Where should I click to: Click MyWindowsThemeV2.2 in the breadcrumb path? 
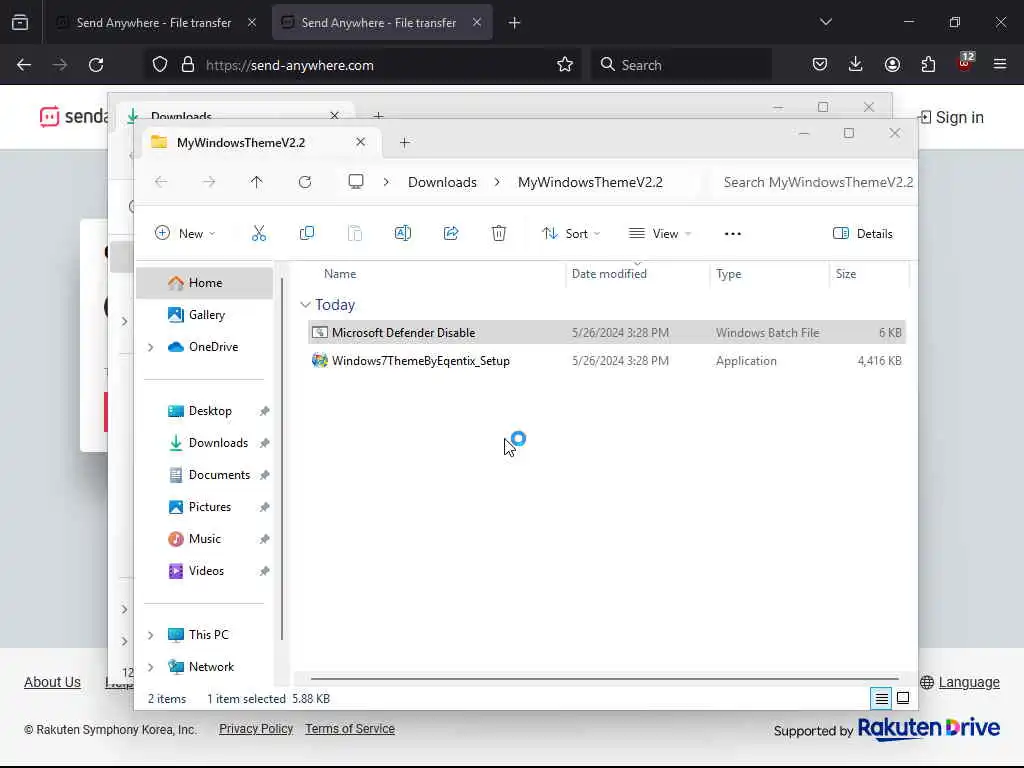[x=590, y=182]
